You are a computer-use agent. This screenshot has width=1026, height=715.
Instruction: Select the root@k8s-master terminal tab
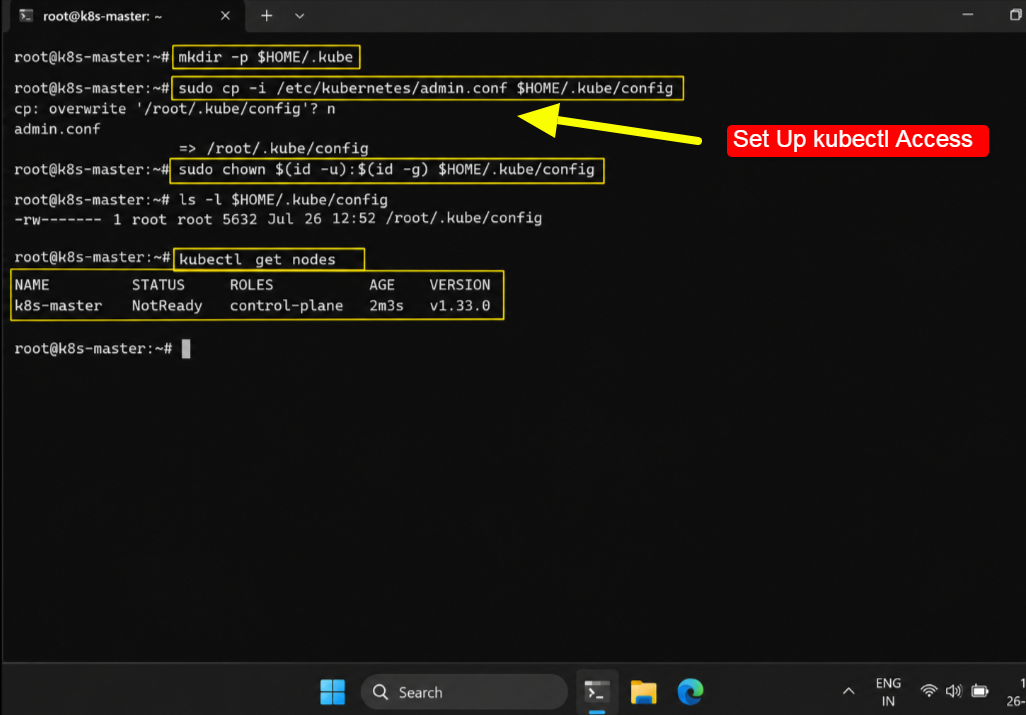(124, 16)
